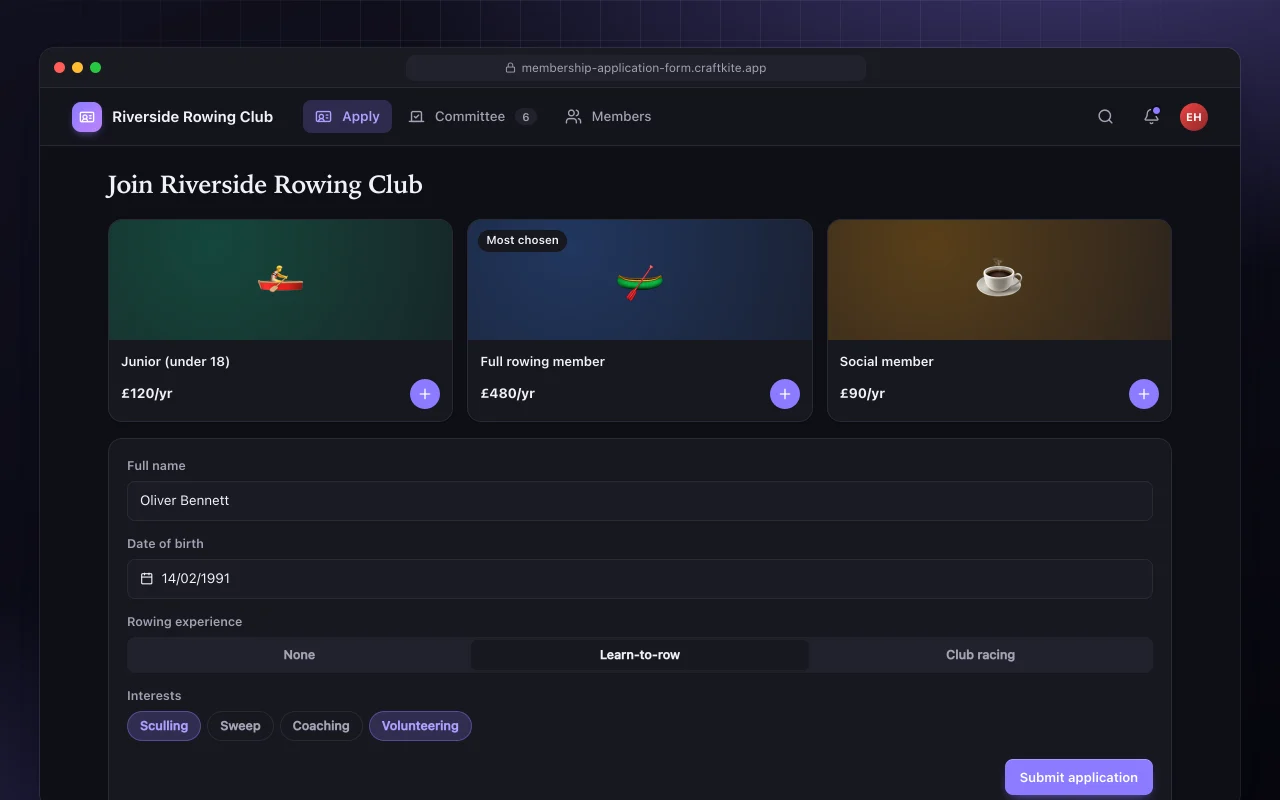Viewport: 1280px width, 800px height.
Task: Click the £90/yr price text
Action: click(x=862, y=394)
